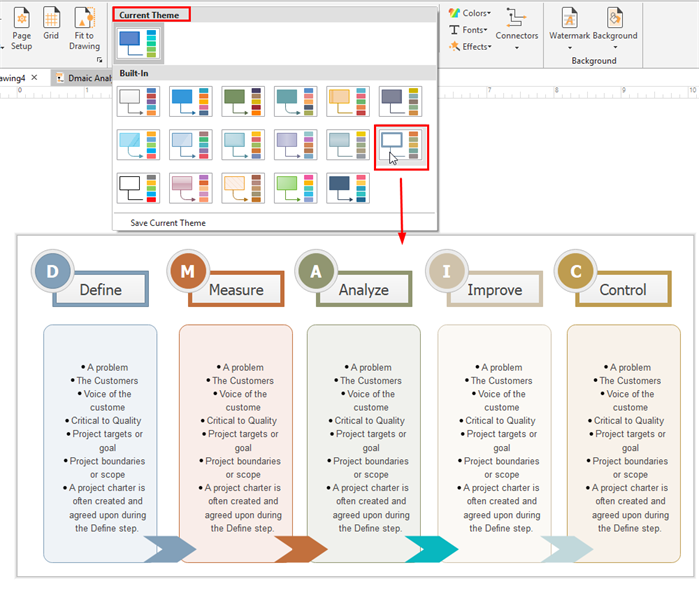This screenshot has height=600, width=699.
Task: Select the Analyze title box
Action: [x=364, y=289]
